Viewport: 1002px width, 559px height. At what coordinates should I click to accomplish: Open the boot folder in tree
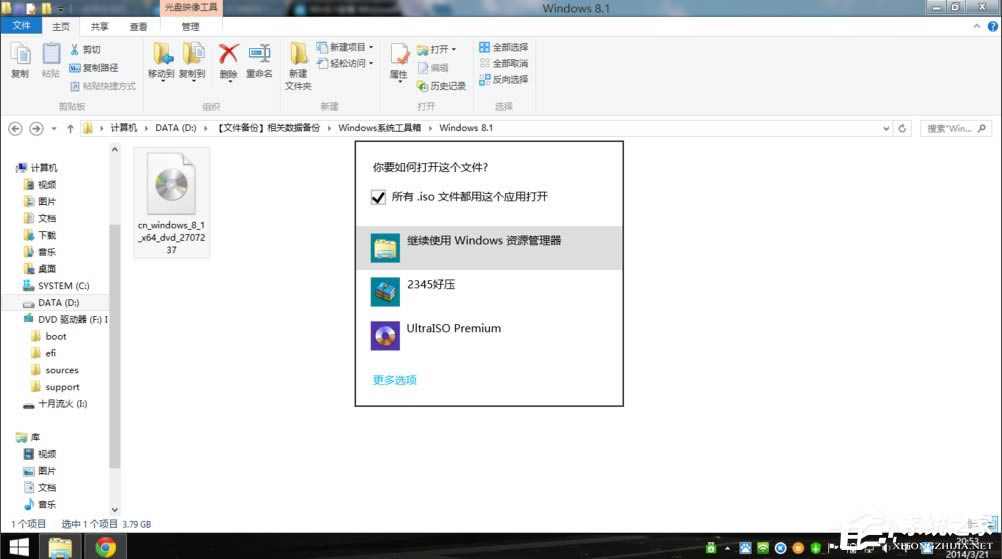tap(49, 336)
